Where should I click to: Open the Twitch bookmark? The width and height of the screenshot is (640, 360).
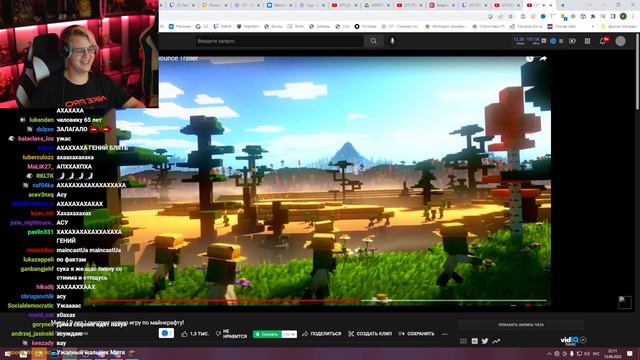223,26
